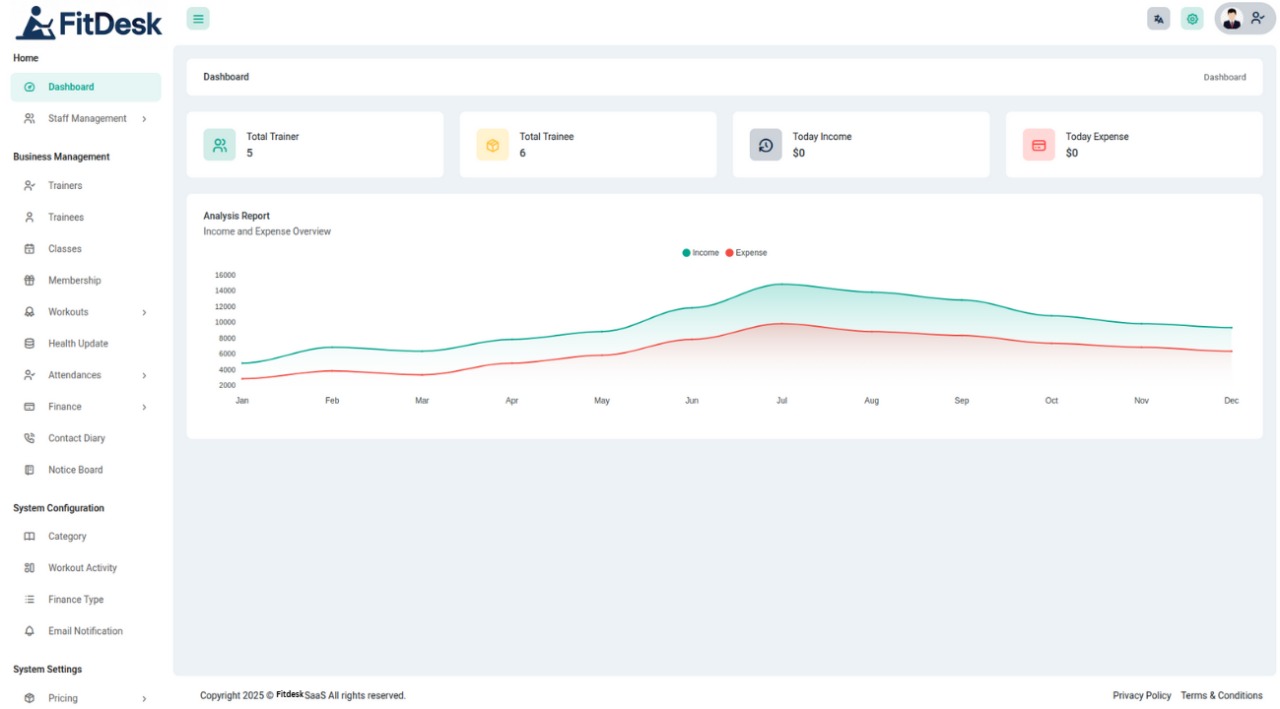
Task: Open the Trainers menu item
Action: (x=65, y=186)
